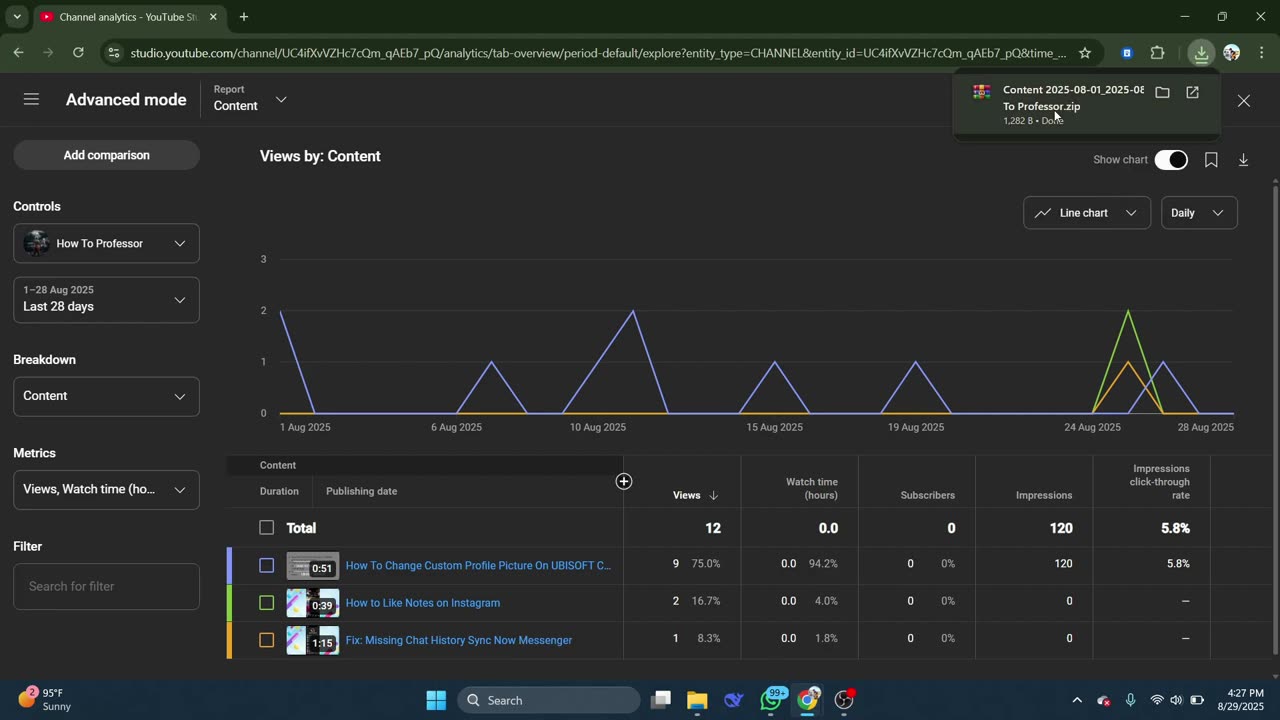Open the hamburger menu in YouTube Studio
This screenshot has width=1280, height=720.
point(31,99)
